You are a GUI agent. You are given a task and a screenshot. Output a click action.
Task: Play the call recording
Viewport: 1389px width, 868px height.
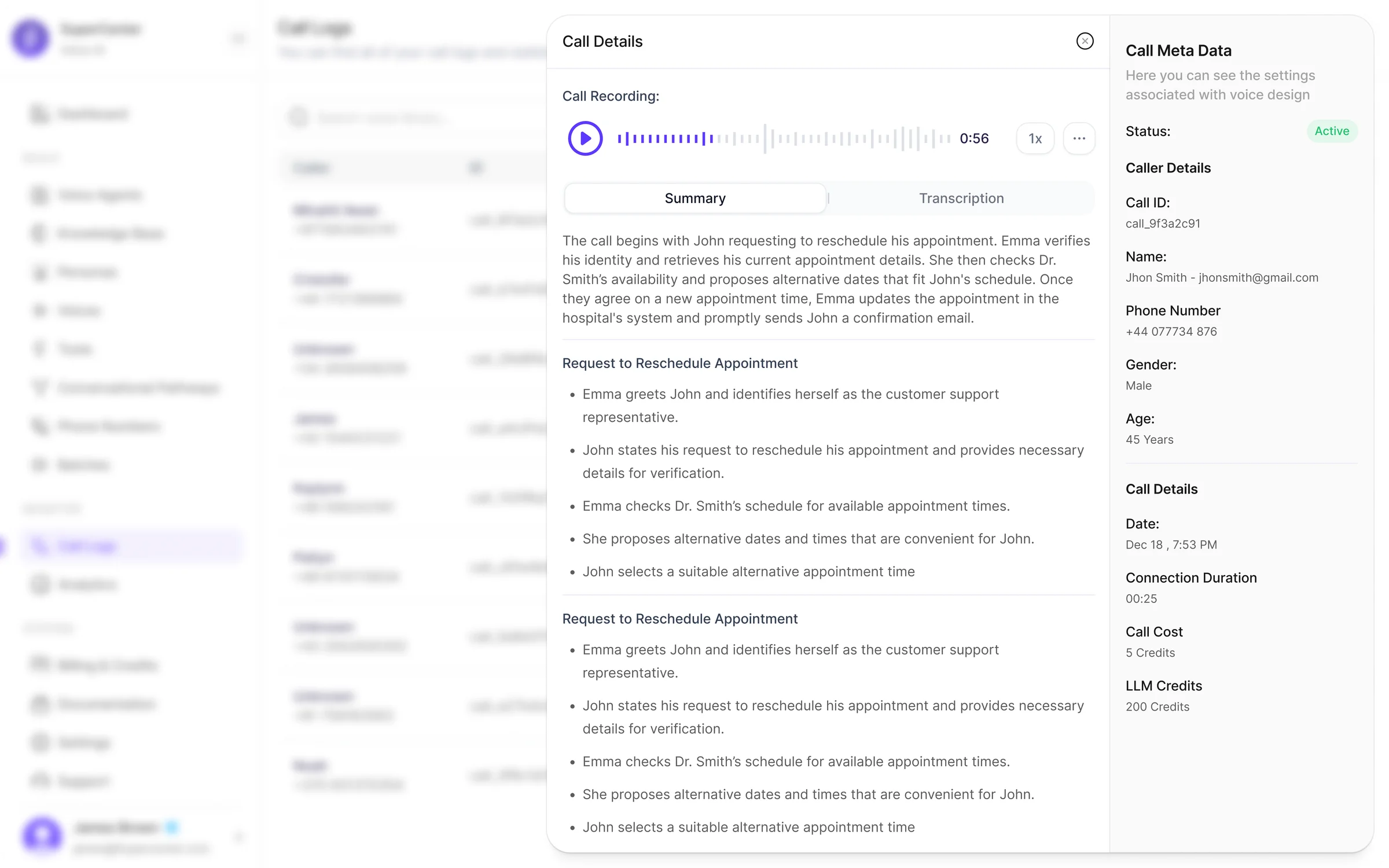point(585,138)
